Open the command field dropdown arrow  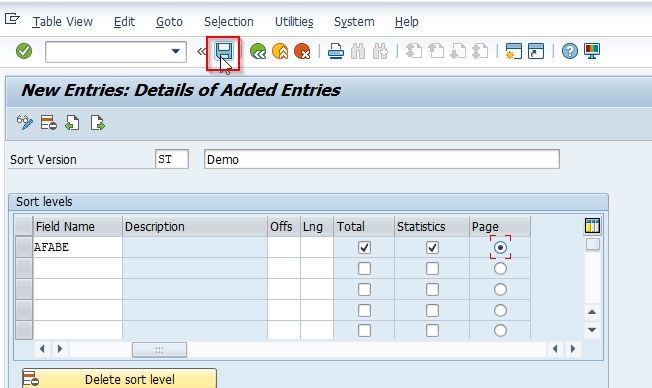pyautogui.click(x=176, y=52)
